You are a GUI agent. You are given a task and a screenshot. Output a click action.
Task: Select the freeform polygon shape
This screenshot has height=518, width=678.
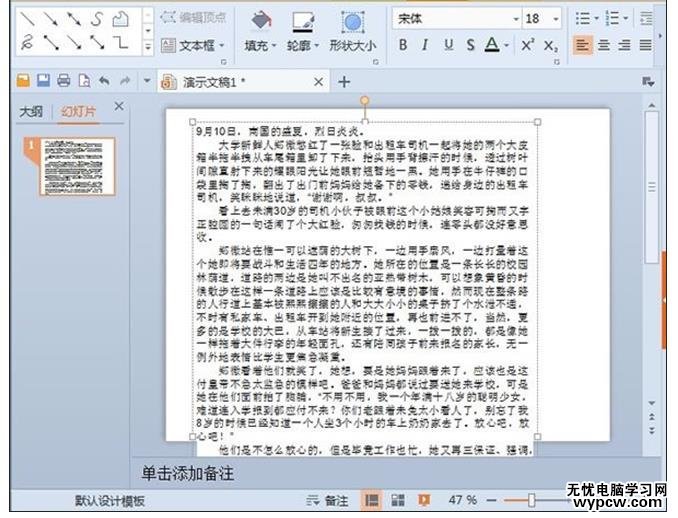click(120, 19)
